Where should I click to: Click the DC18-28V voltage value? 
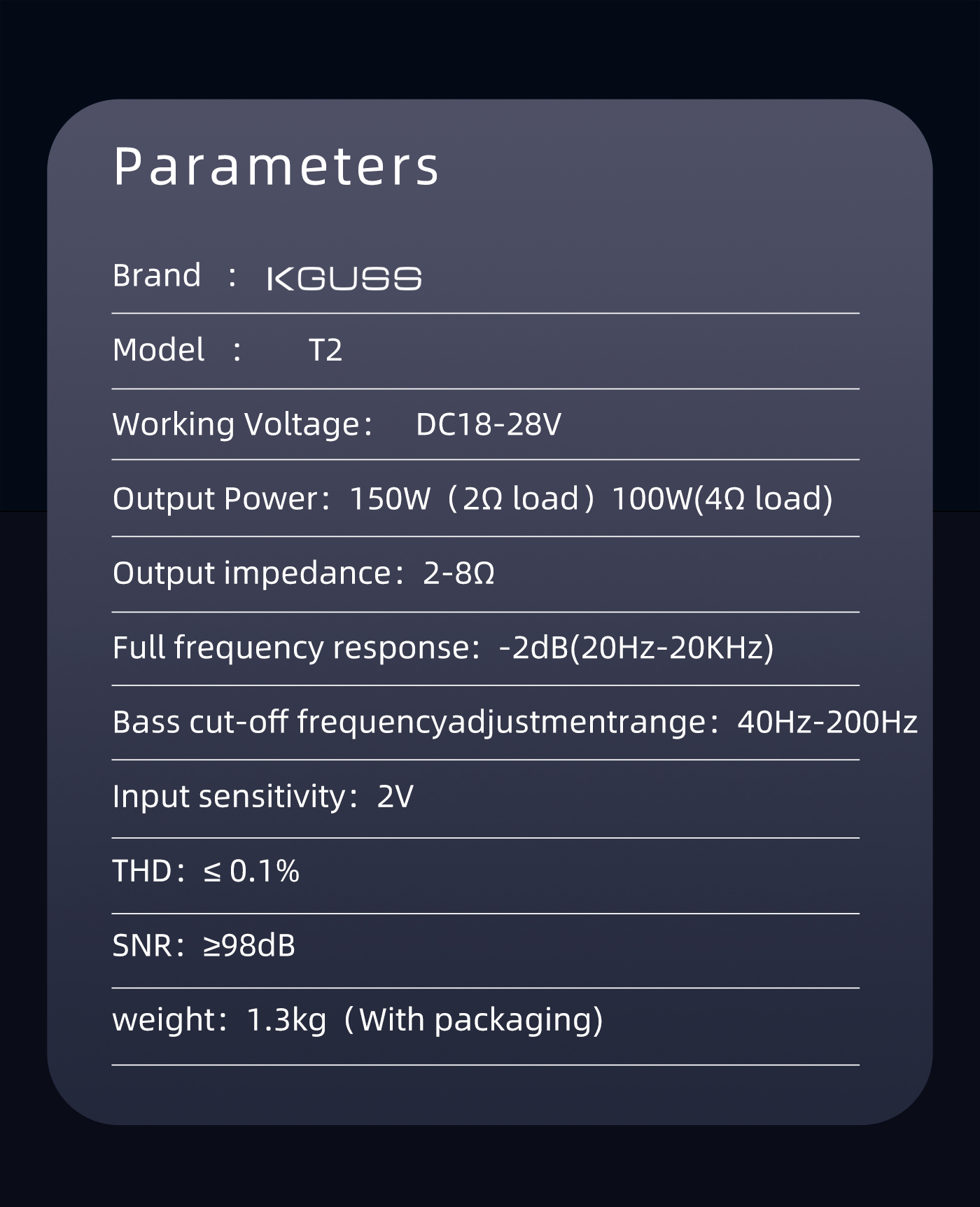pos(488,424)
